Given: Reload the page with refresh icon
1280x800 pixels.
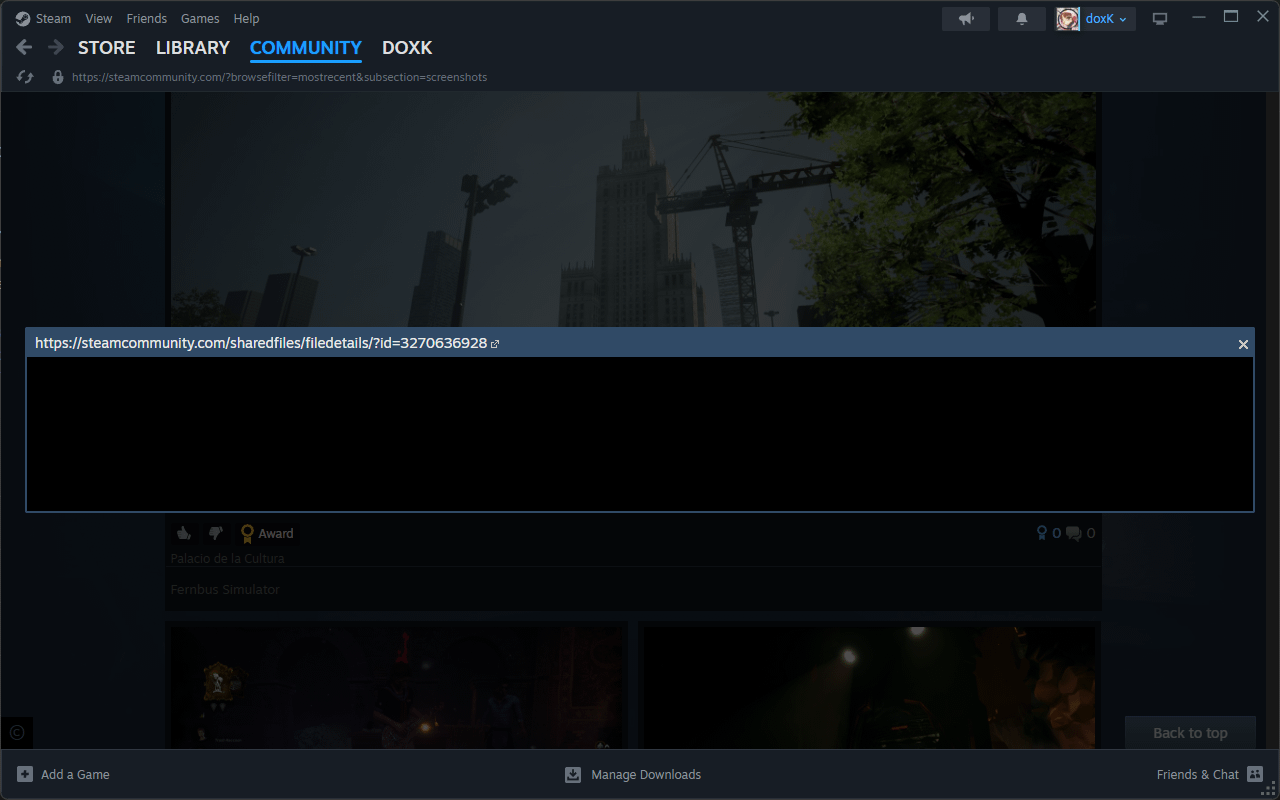Looking at the screenshot, I should click(x=26, y=77).
